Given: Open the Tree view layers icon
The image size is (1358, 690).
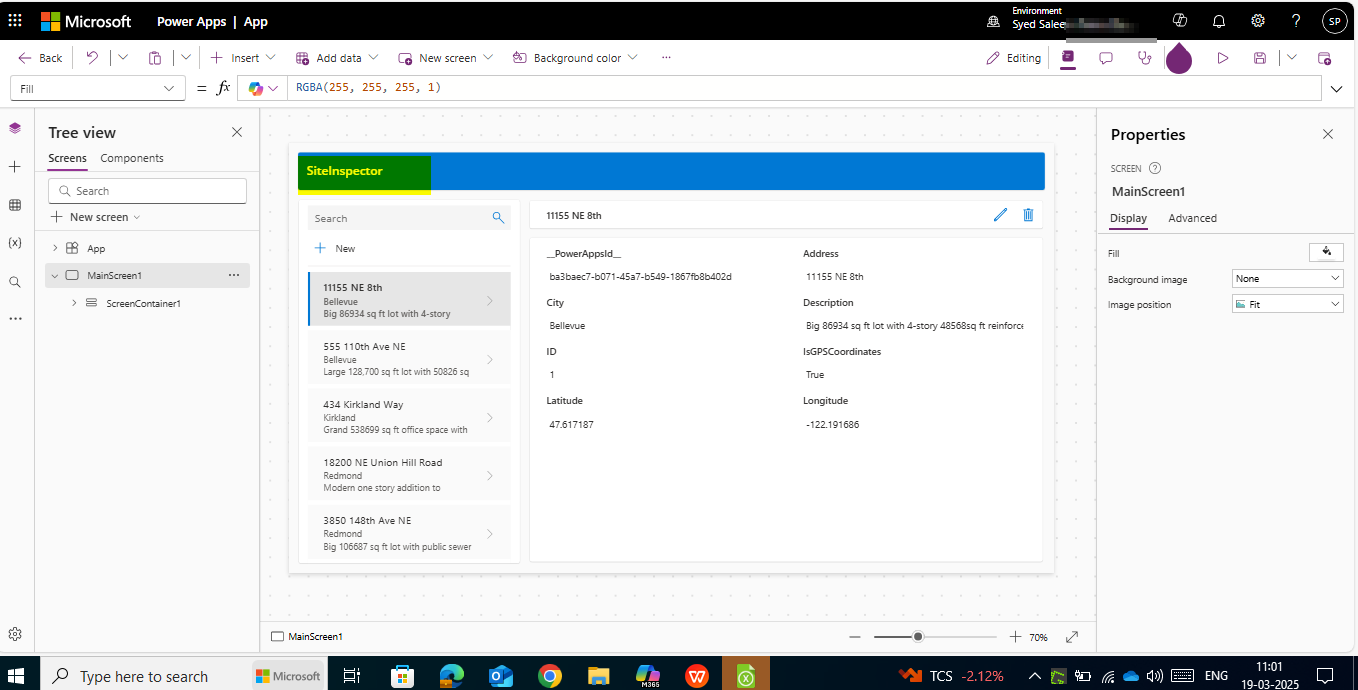Looking at the screenshot, I should (15, 128).
